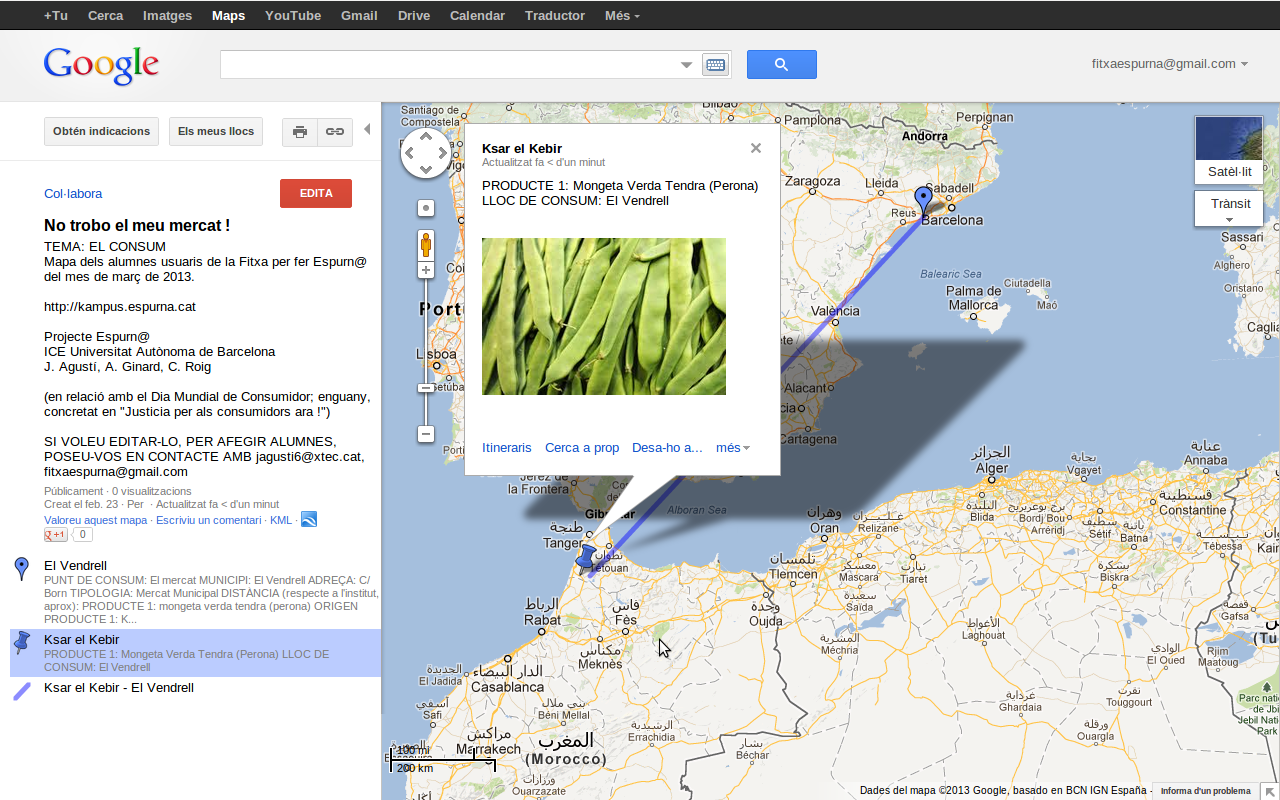Click Valoreu aquest mapa link
The height and width of the screenshot is (800, 1280).
(96, 520)
